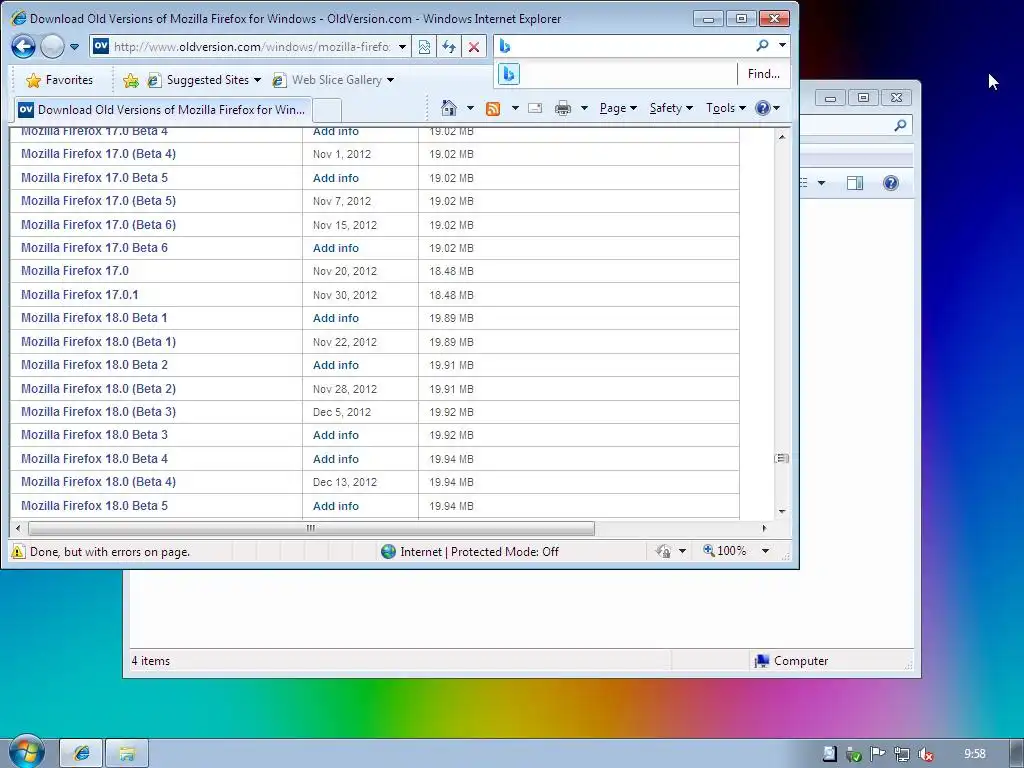The image size is (1024, 768).
Task: Expand the address bar URL history dropdown
Action: click(402, 47)
